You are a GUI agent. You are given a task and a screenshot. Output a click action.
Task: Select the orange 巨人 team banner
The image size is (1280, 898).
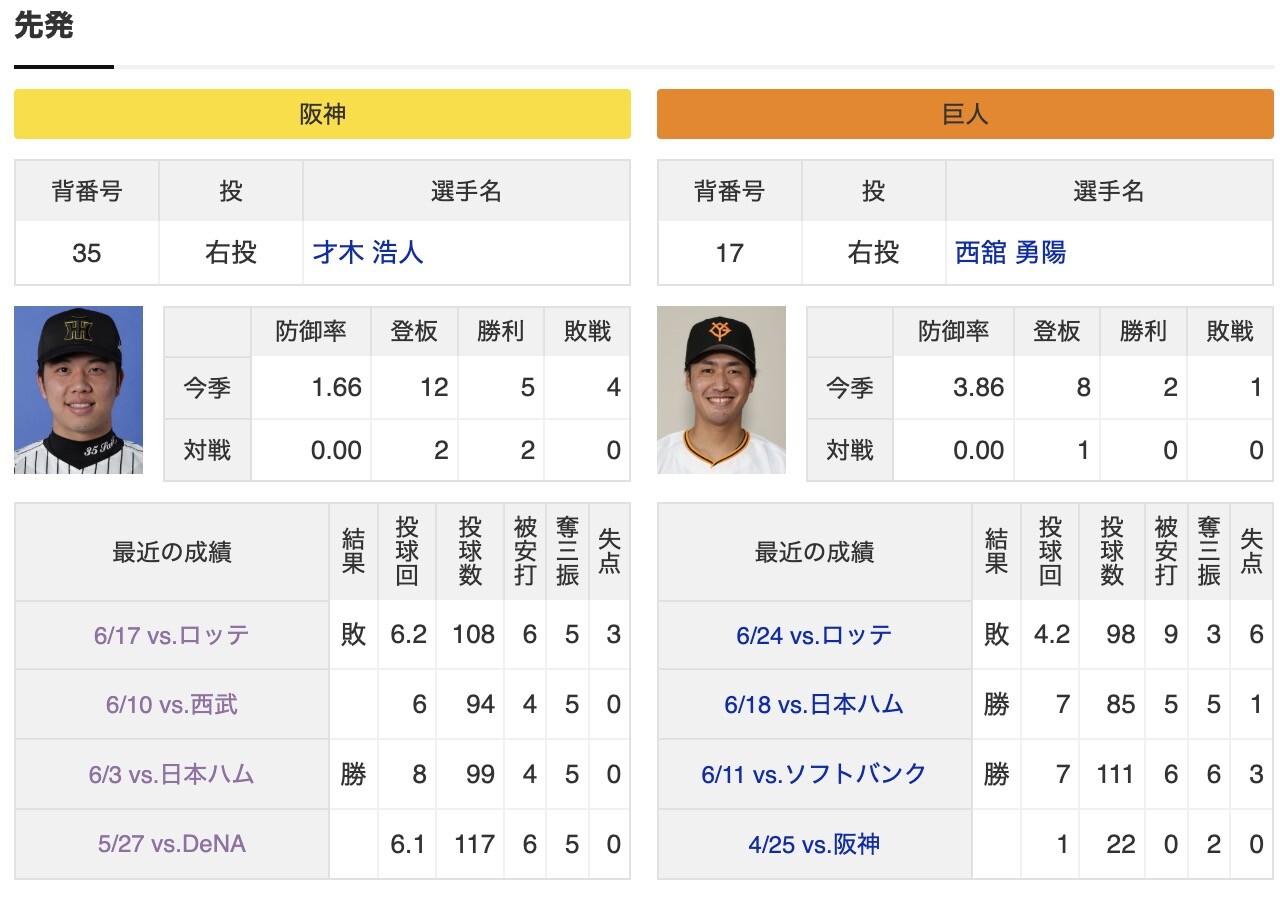[962, 114]
